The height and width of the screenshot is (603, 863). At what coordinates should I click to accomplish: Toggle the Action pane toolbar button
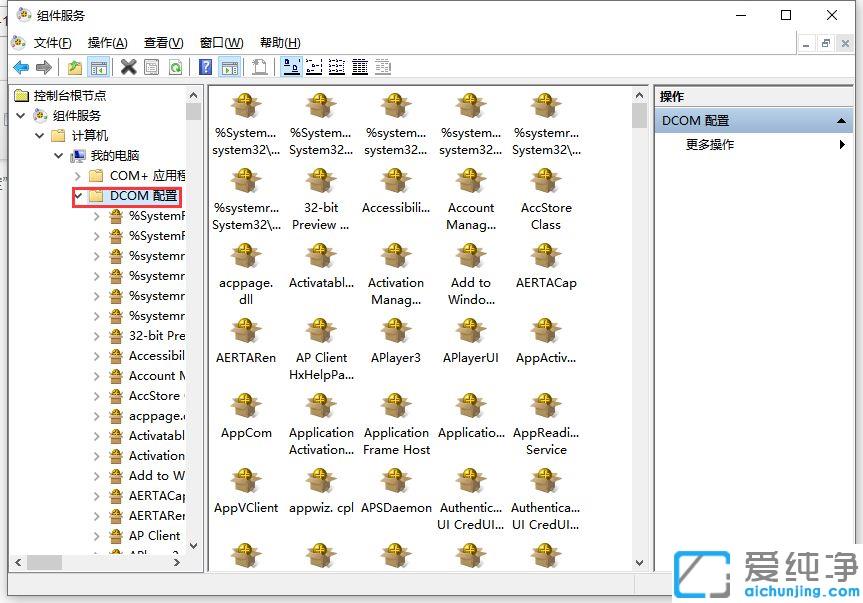[230, 67]
